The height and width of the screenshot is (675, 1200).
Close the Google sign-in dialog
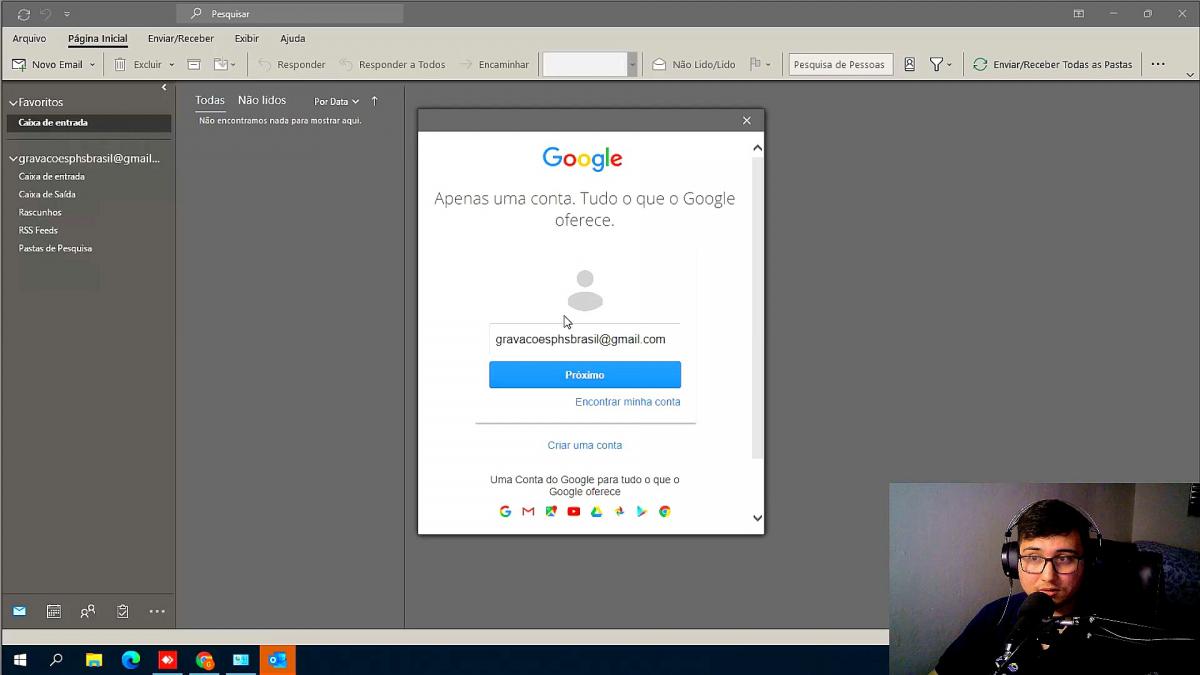[746, 120]
